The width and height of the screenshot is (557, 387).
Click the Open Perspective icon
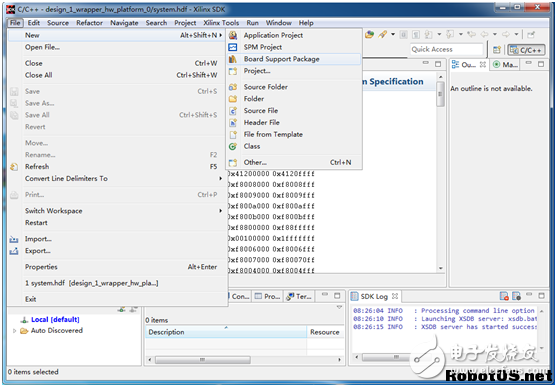[497, 50]
